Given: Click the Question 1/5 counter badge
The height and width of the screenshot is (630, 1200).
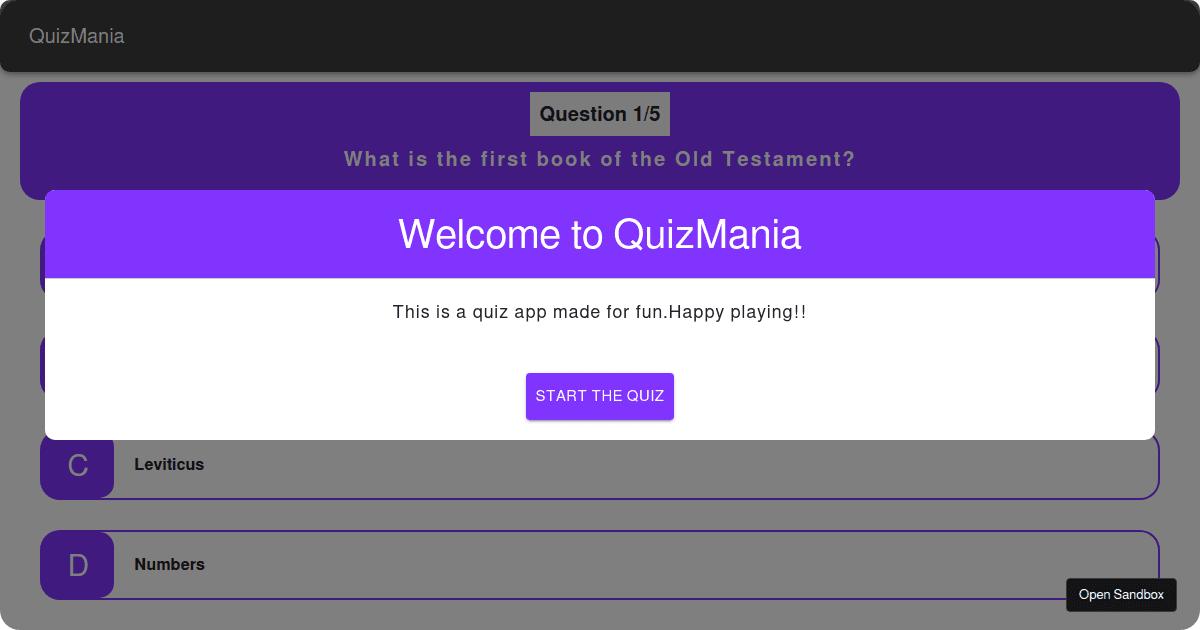Looking at the screenshot, I should click(599, 113).
